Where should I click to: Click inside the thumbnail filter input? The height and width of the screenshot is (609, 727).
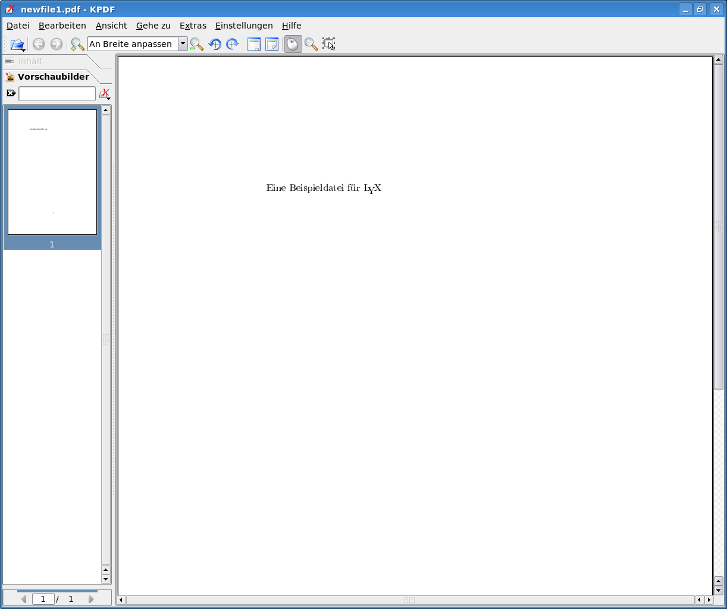coord(57,93)
